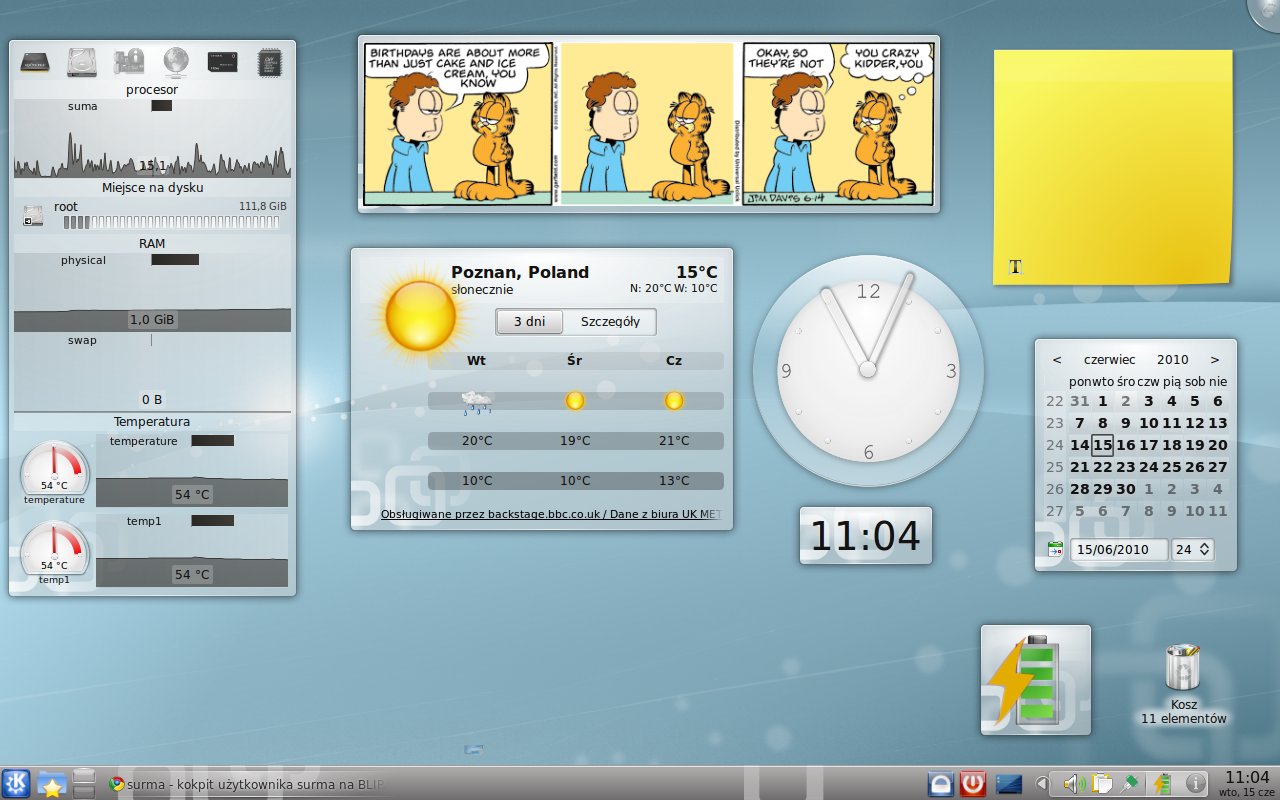The height and width of the screenshot is (800, 1280).
Task: Click the blue show desktop panel icon
Action: [x=1007, y=784]
